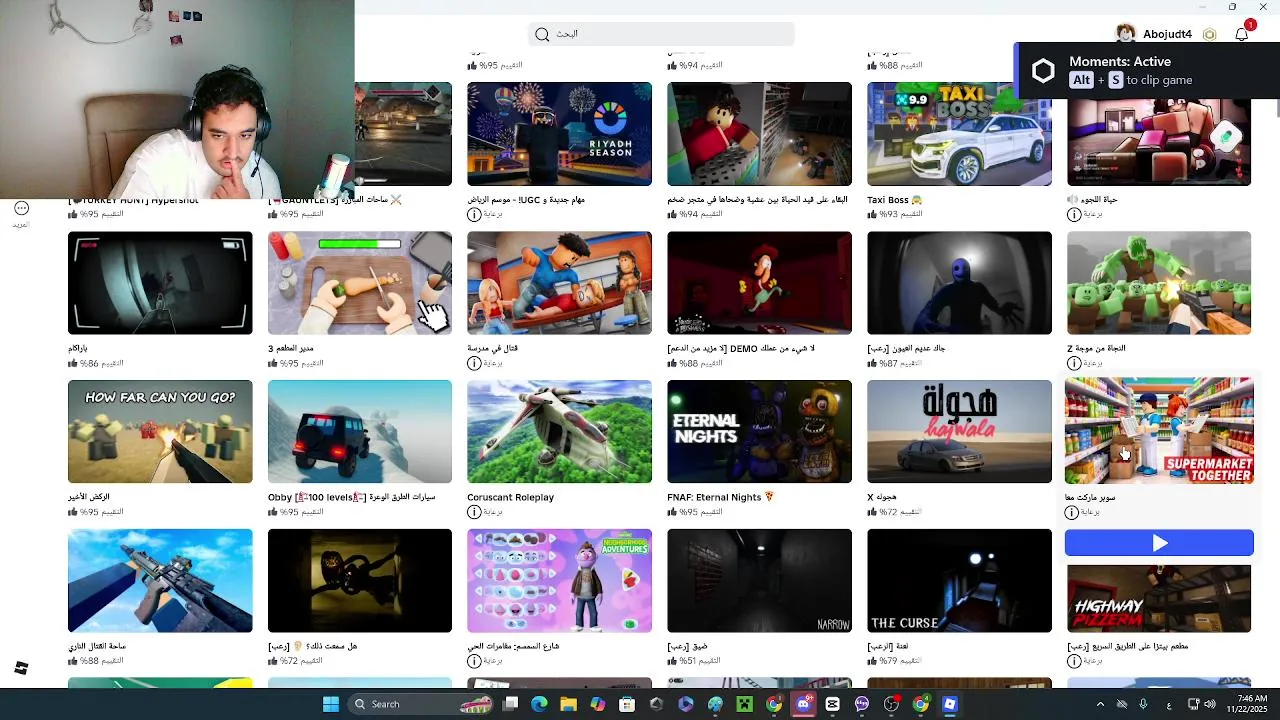The width and height of the screenshot is (1280, 720).
Task: Open the Windows Start menu
Action: coord(331,704)
